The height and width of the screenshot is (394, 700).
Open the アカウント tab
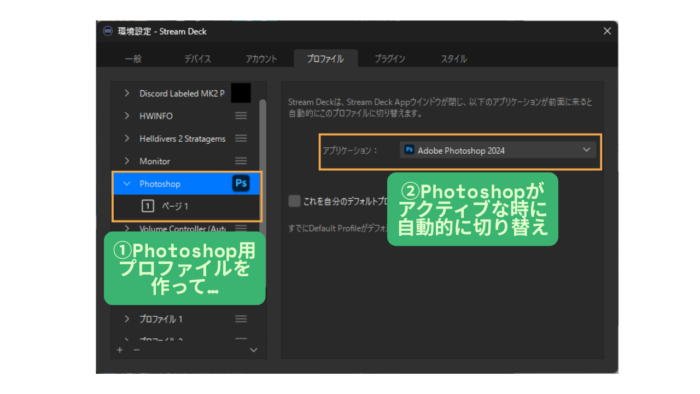(x=261, y=59)
